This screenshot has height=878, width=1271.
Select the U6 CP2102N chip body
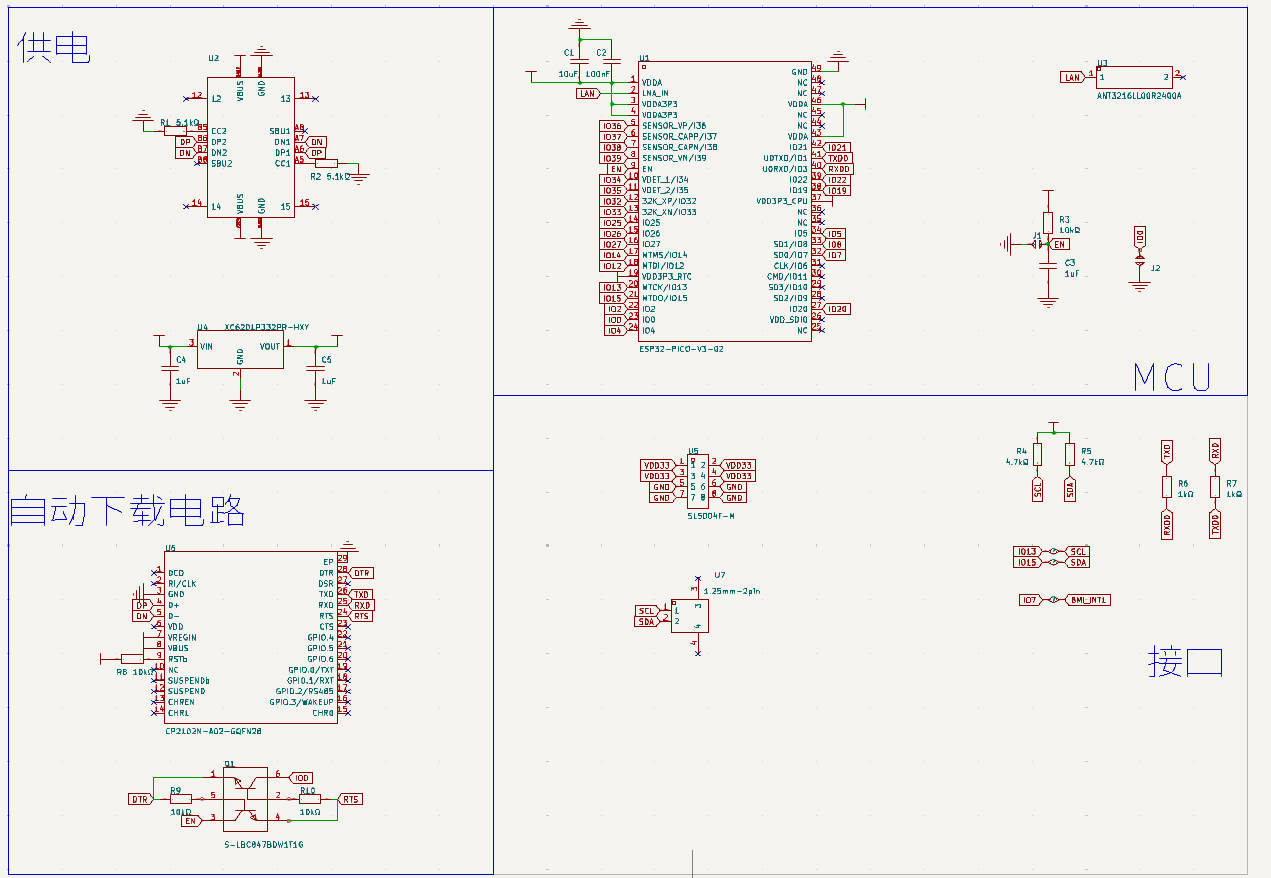click(x=251, y=637)
